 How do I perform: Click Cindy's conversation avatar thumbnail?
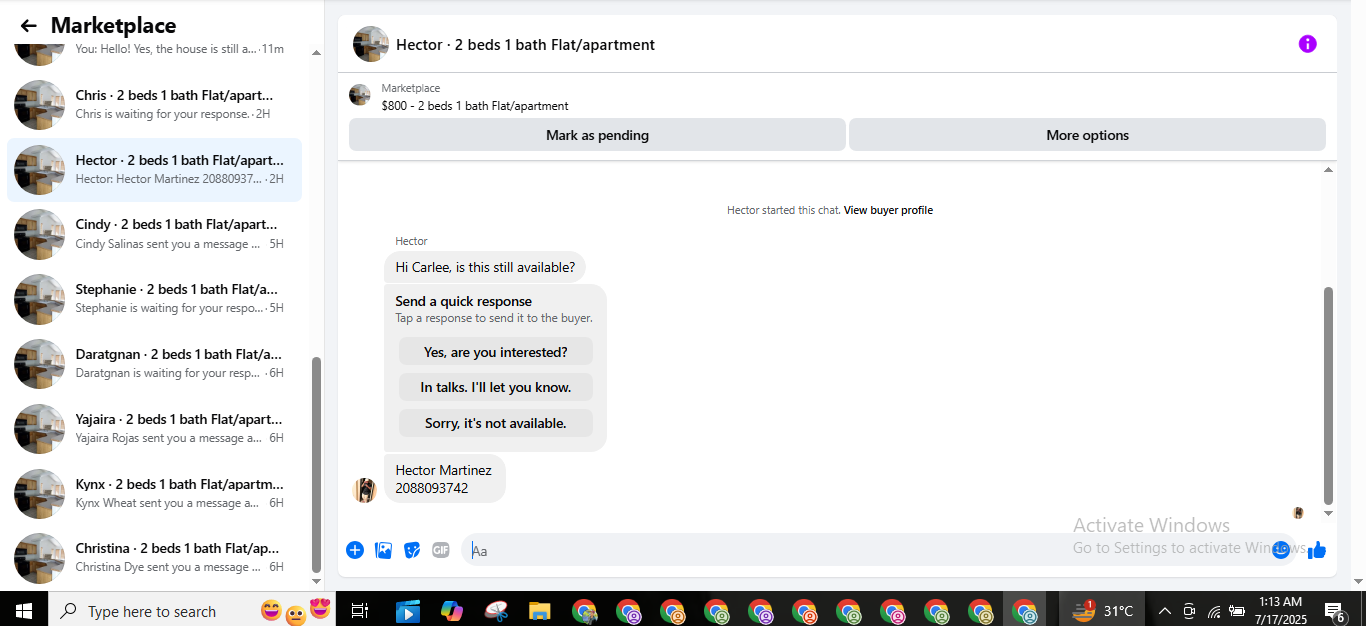coord(40,234)
